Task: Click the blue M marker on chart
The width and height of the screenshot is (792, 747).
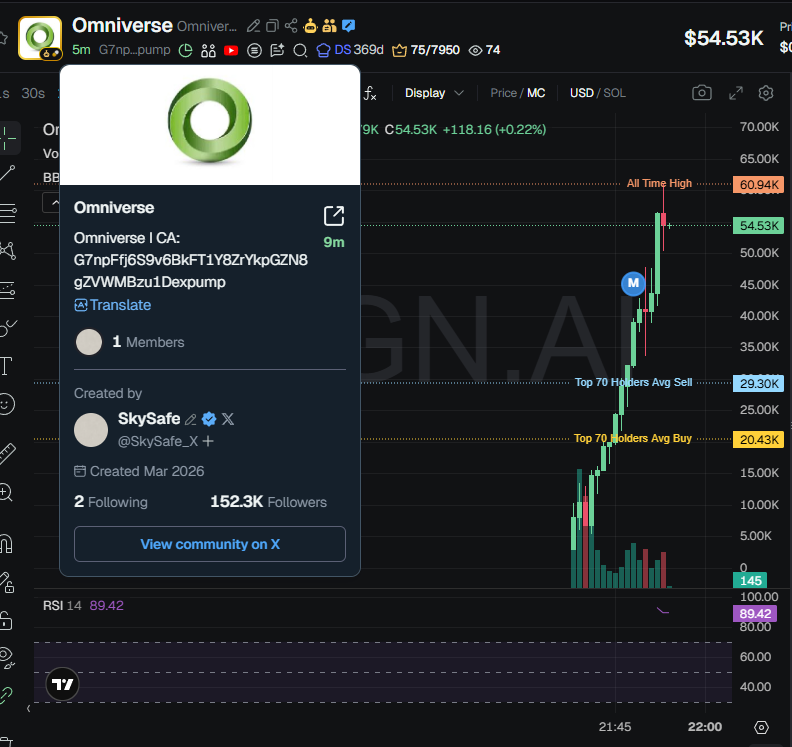Action: pos(633,283)
